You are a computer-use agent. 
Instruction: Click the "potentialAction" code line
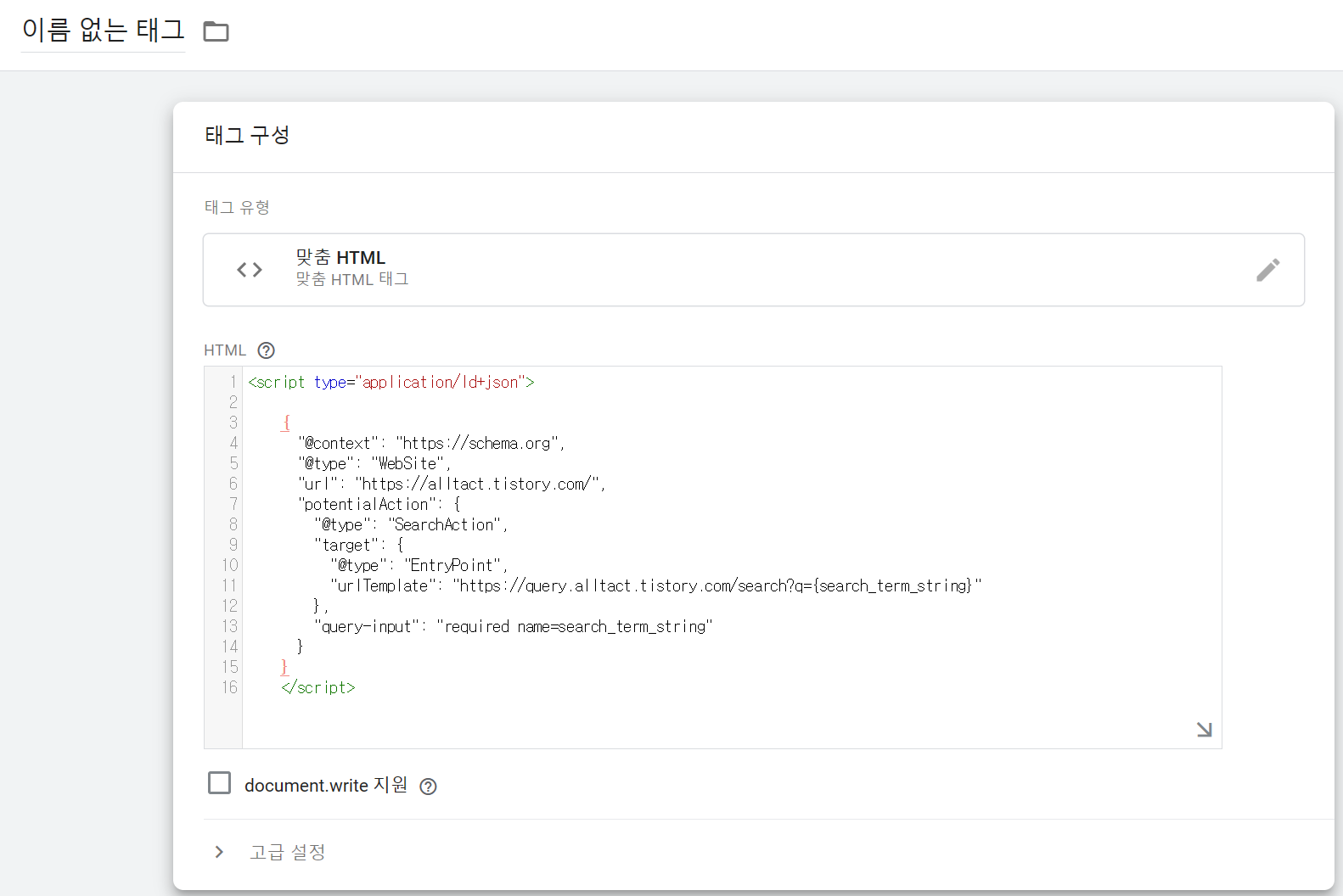tap(379, 505)
